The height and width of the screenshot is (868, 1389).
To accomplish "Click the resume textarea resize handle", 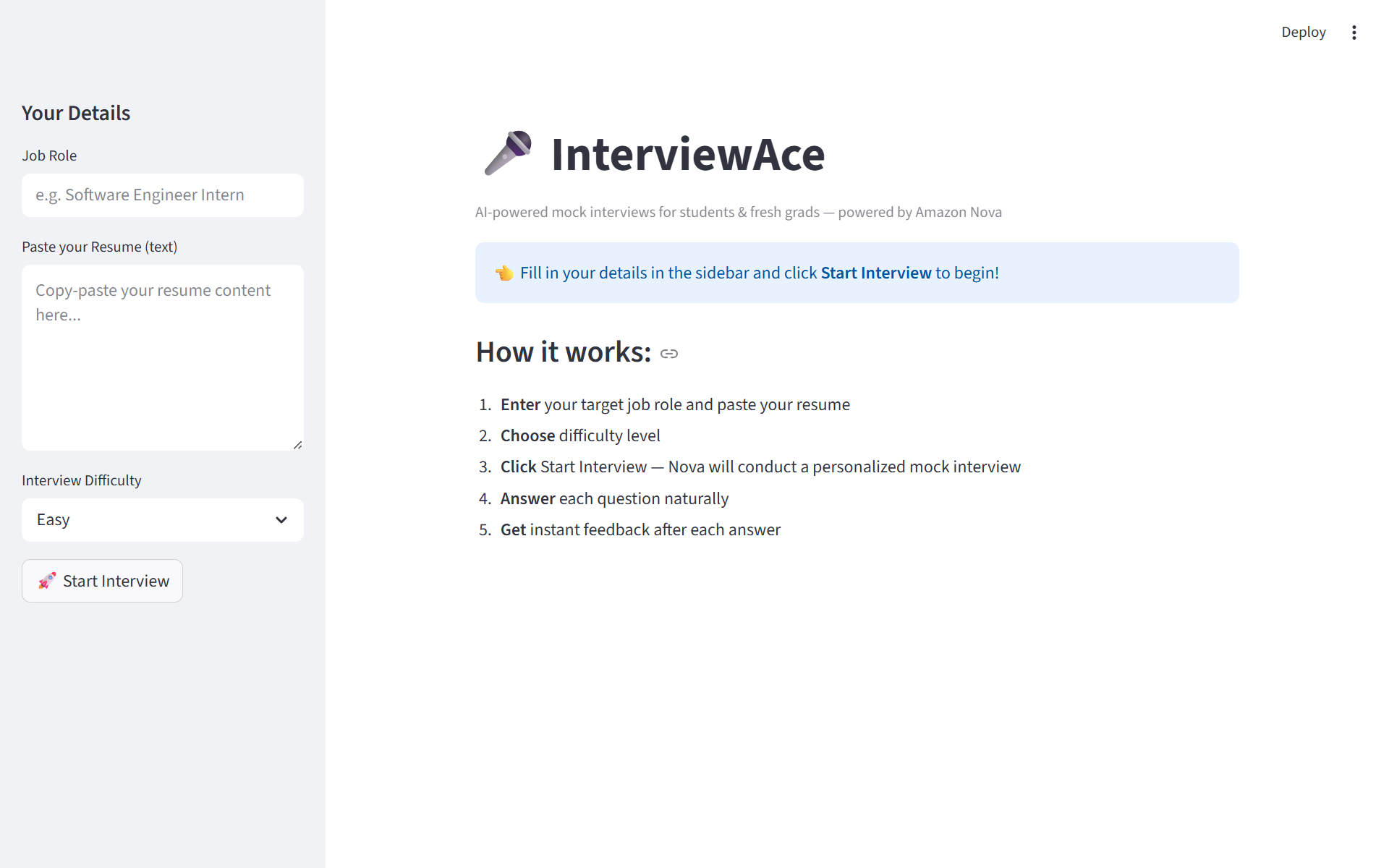I will [297, 445].
